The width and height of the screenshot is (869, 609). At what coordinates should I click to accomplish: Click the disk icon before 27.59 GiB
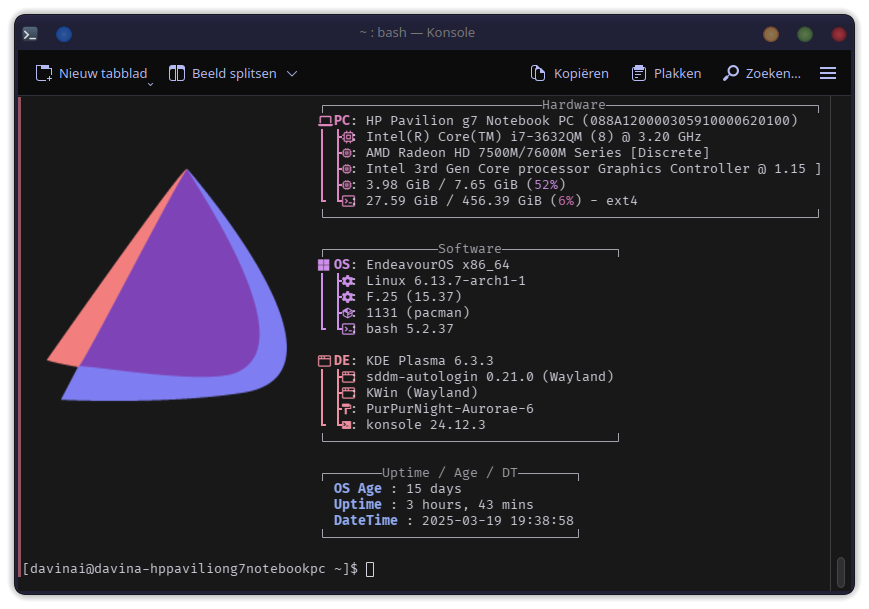349,201
